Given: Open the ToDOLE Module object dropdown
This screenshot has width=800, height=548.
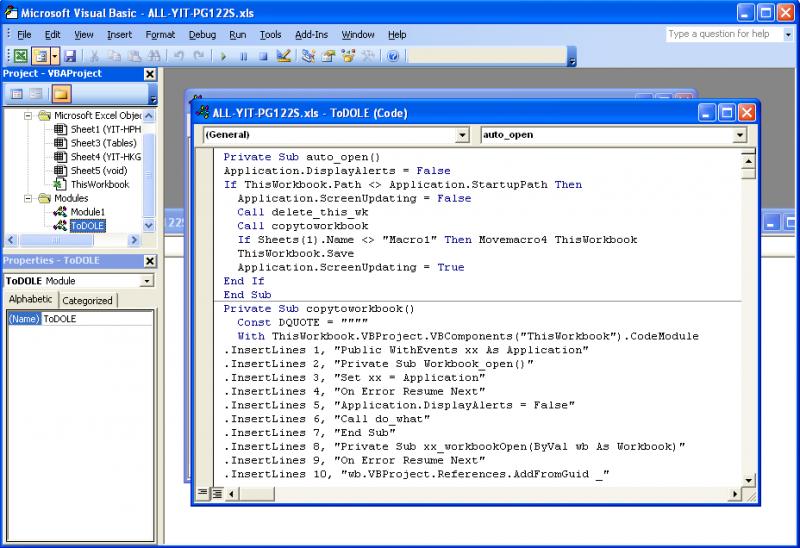Looking at the screenshot, I should tap(147, 281).
